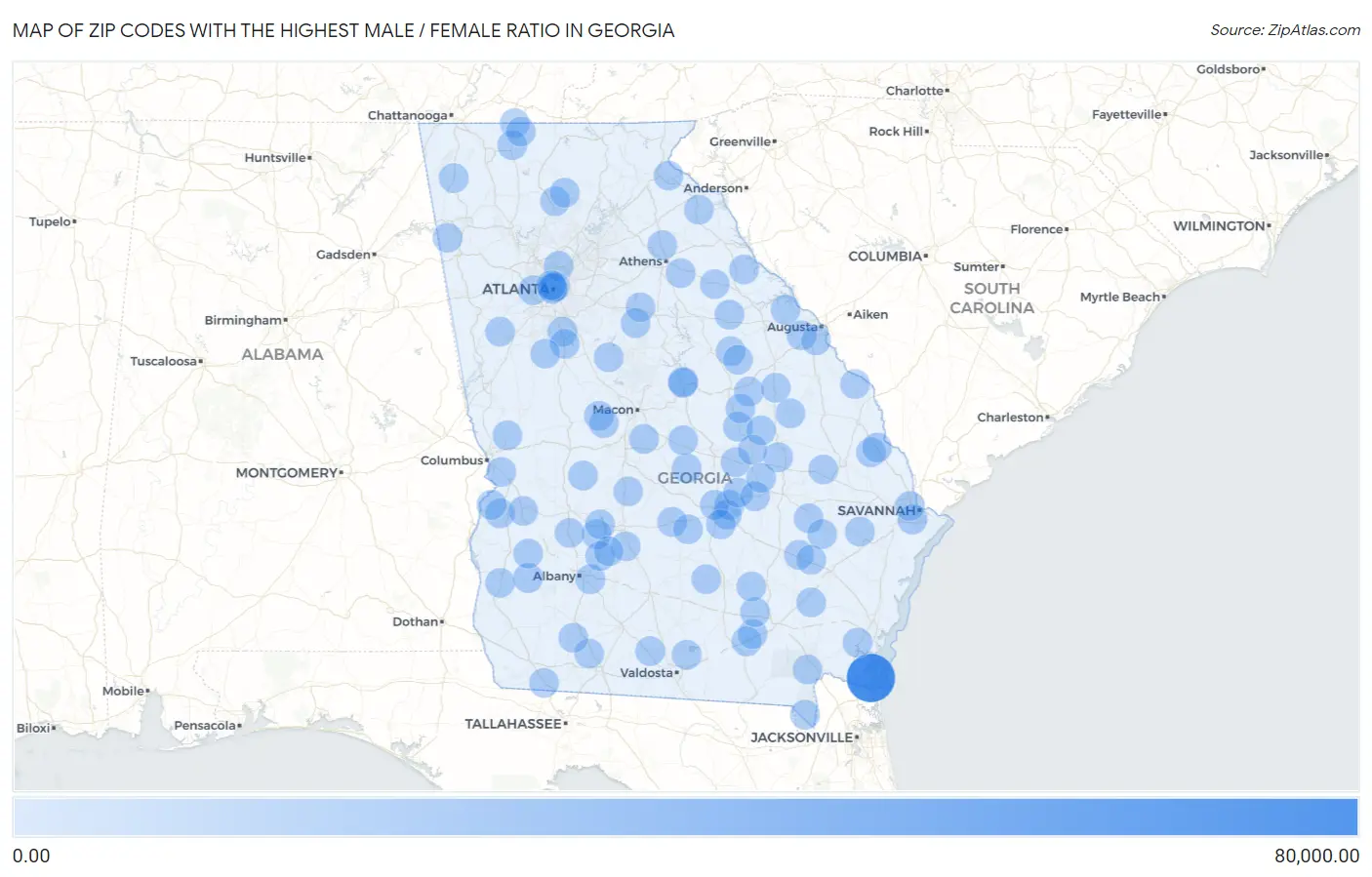
Task: Click the GEORGIA state label
Action: (694, 478)
